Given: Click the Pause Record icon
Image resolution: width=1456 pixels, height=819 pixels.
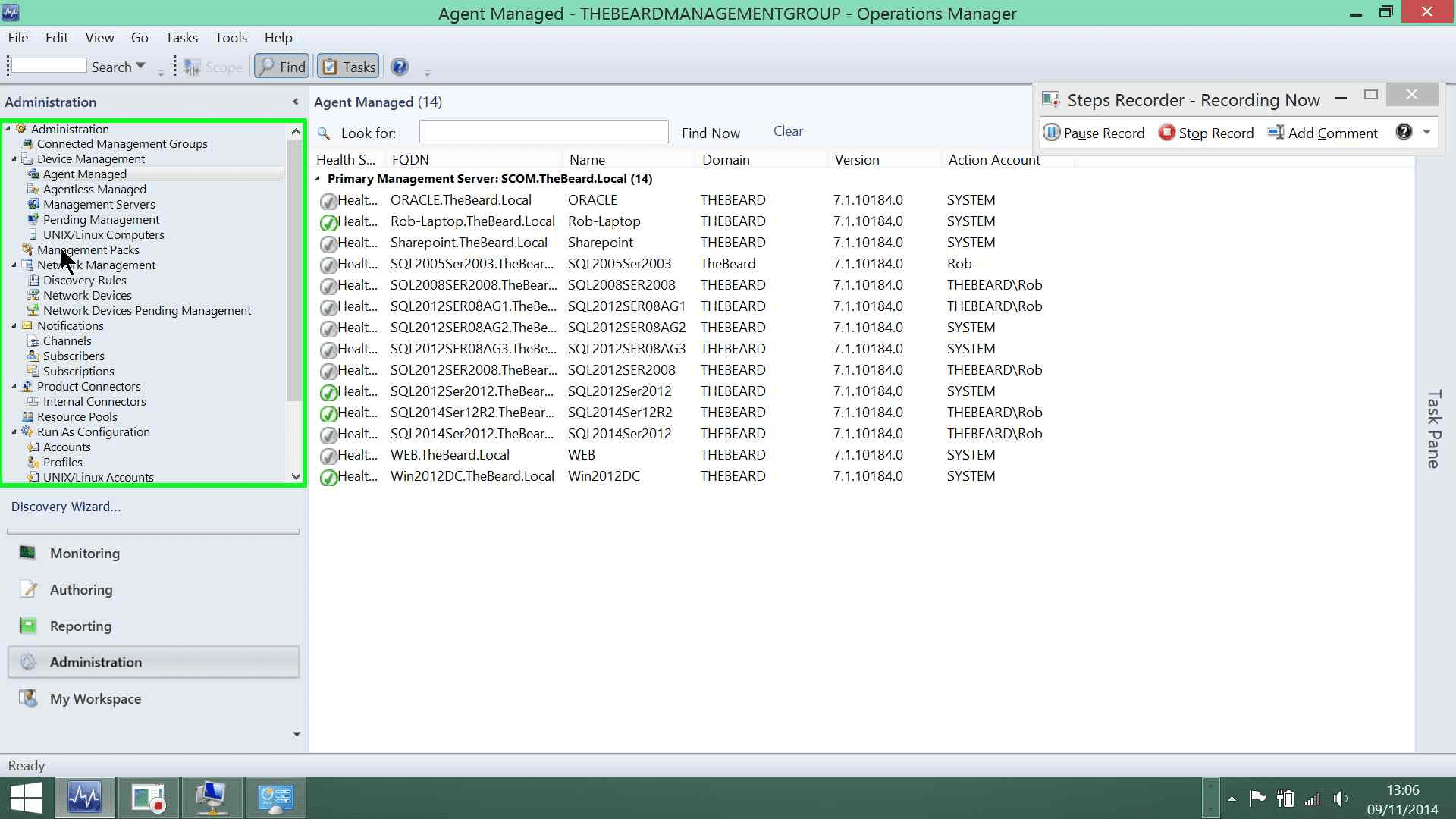Looking at the screenshot, I should coord(1051,133).
